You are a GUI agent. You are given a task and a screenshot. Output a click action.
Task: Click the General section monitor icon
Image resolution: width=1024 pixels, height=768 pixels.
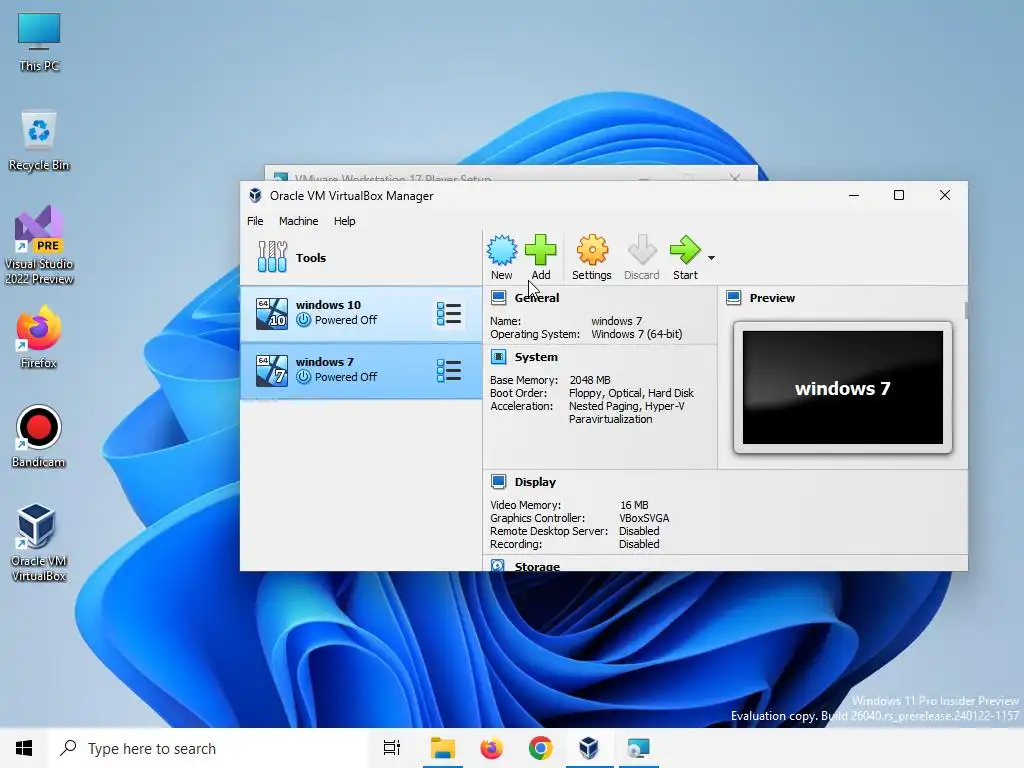coord(498,298)
